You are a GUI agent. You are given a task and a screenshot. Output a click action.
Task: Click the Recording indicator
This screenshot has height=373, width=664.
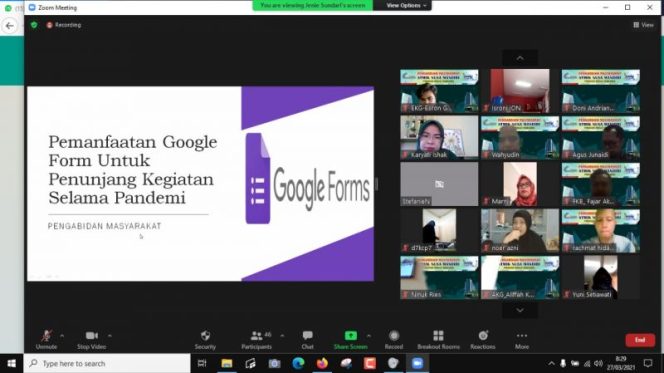tap(64, 25)
